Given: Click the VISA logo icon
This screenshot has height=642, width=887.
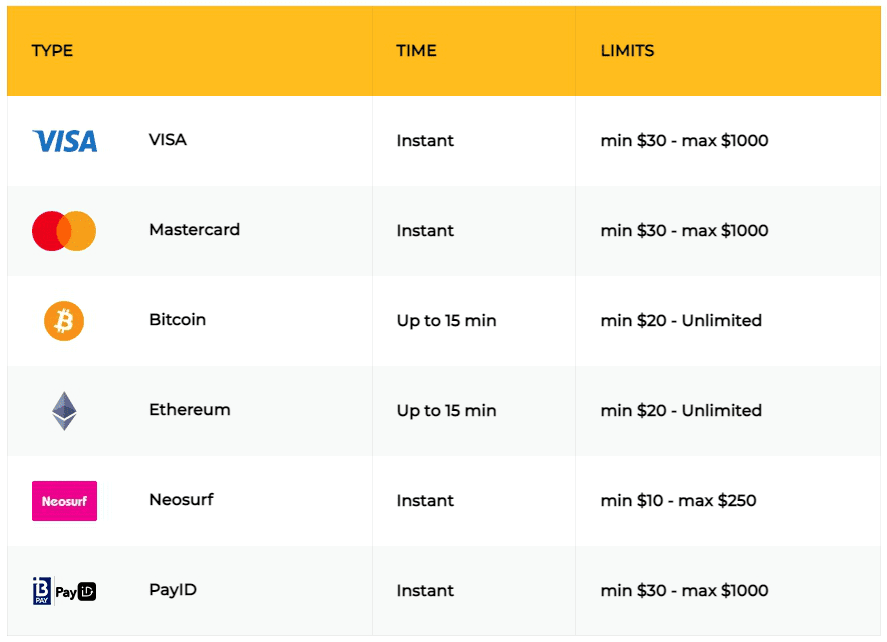Looking at the screenshot, I should (64, 141).
